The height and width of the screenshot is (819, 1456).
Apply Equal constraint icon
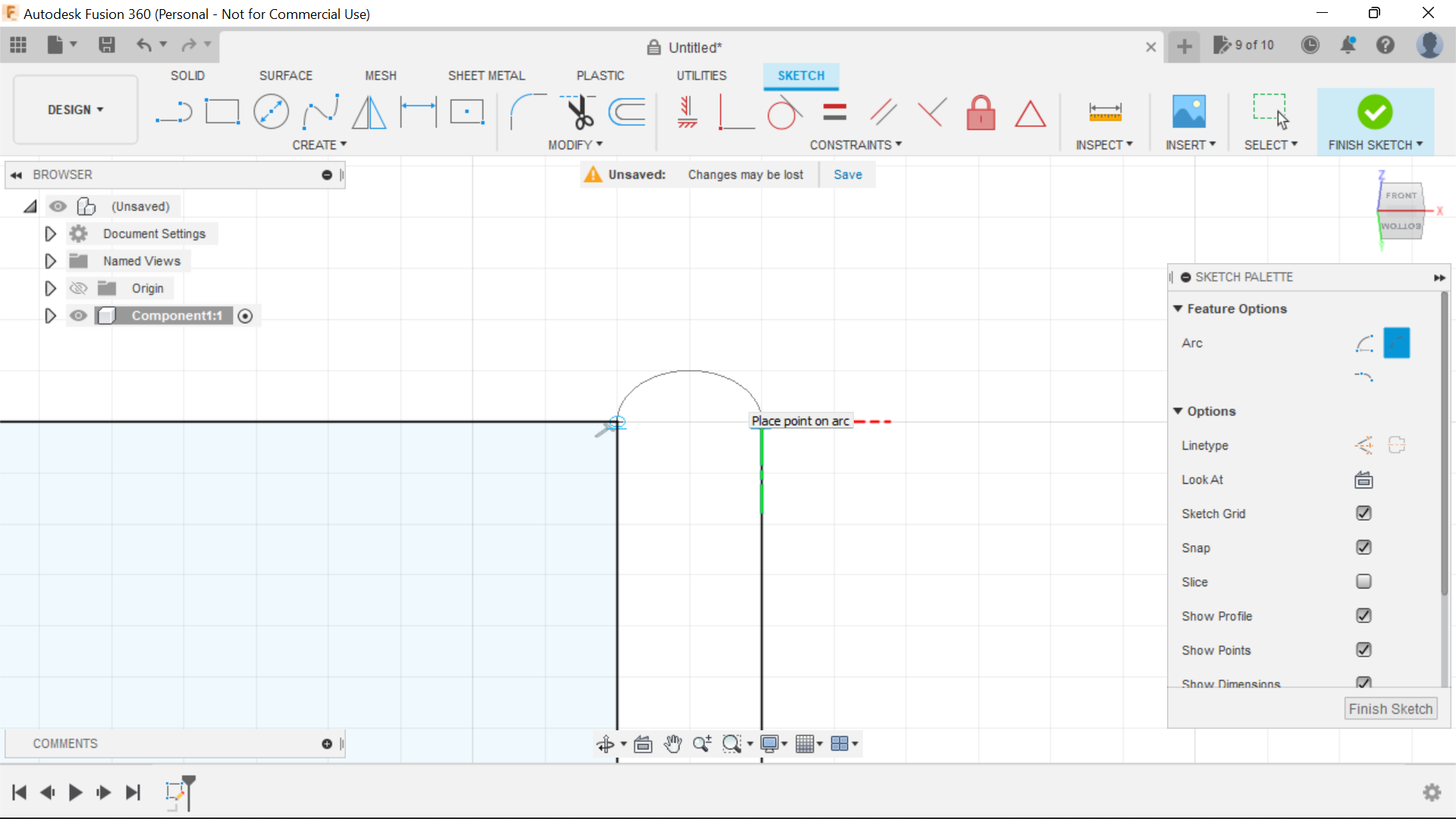tap(834, 112)
